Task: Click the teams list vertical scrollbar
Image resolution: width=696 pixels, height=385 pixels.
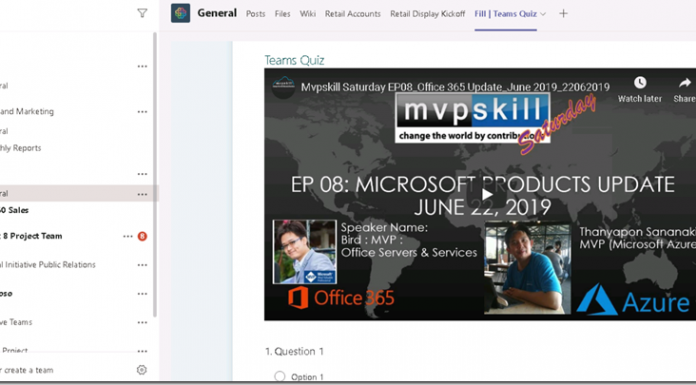Action: click(155, 174)
